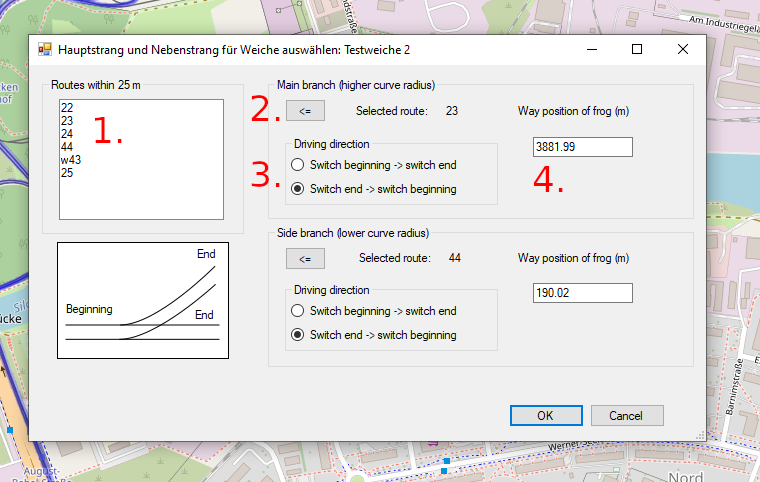Choose Side branch 'Switch end -> switch beginning'
The image size is (760, 482).
click(x=297, y=335)
